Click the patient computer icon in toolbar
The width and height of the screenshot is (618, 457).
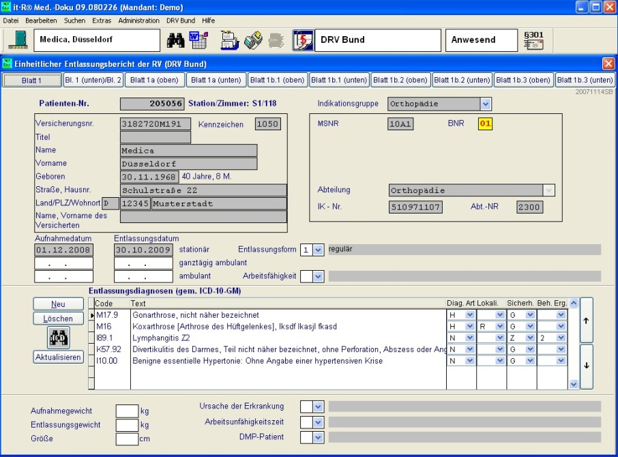point(17,40)
